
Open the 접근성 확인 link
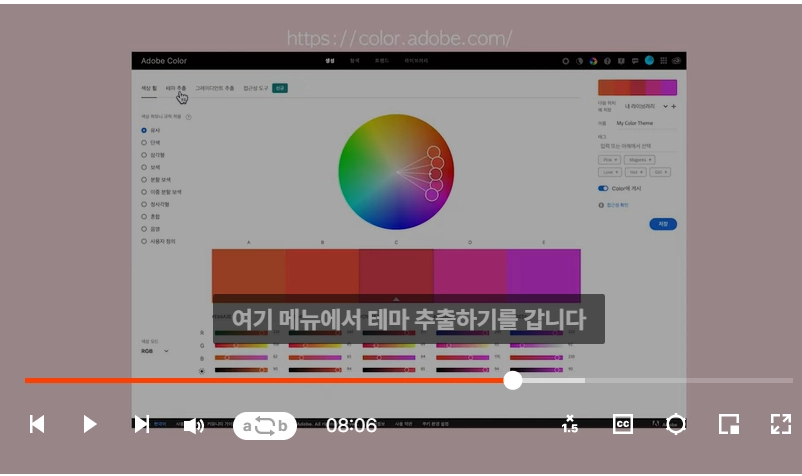(617, 205)
